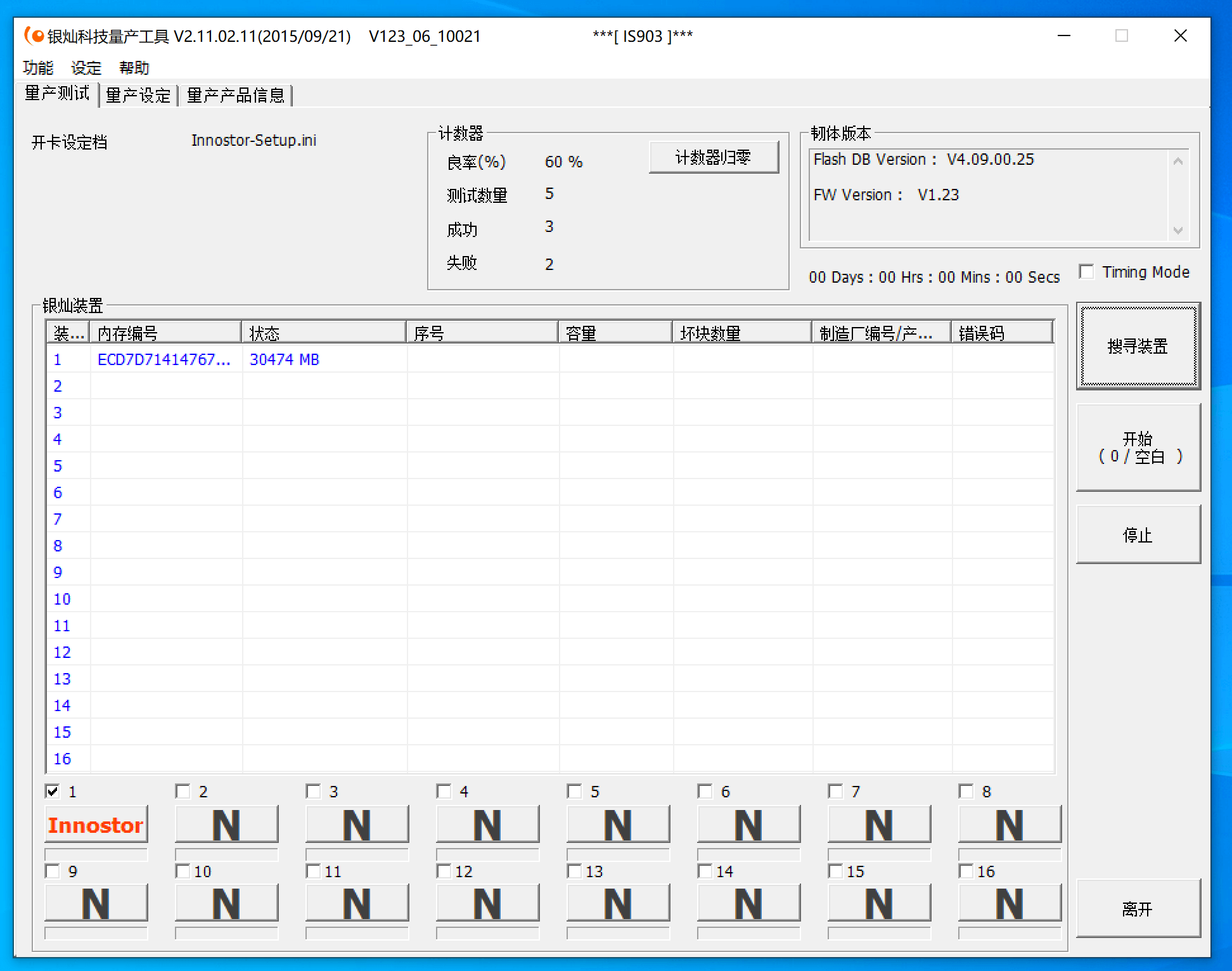This screenshot has height=971, width=1232.
Task: Click the 计数器归零 reset counter button
Action: (x=714, y=157)
